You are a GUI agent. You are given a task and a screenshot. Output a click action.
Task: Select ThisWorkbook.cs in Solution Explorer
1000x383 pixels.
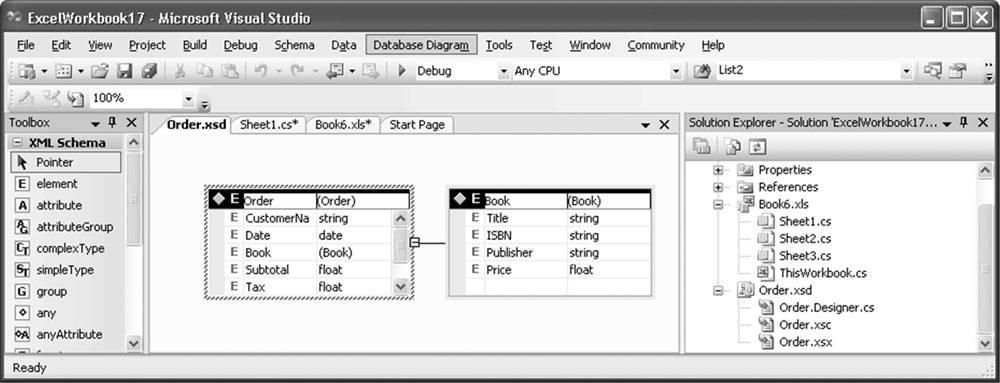click(x=823, y=273)
